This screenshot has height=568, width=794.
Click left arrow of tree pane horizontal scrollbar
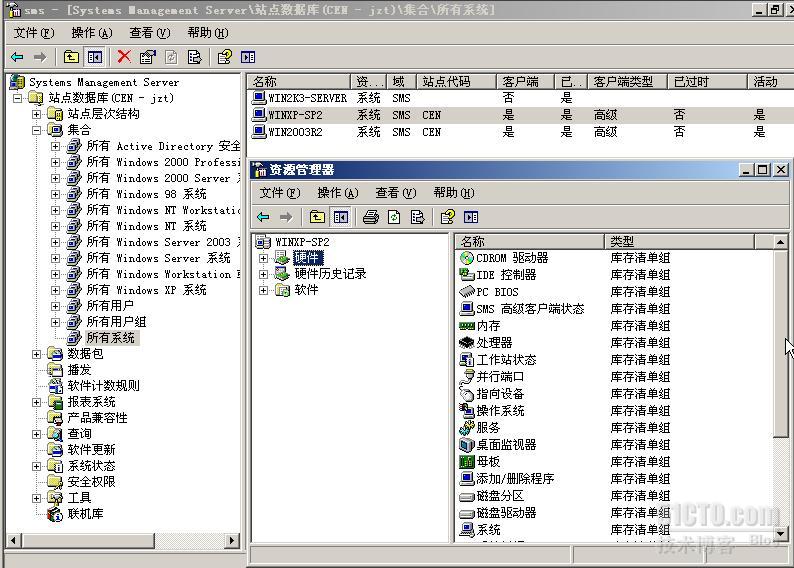(14, 541)
